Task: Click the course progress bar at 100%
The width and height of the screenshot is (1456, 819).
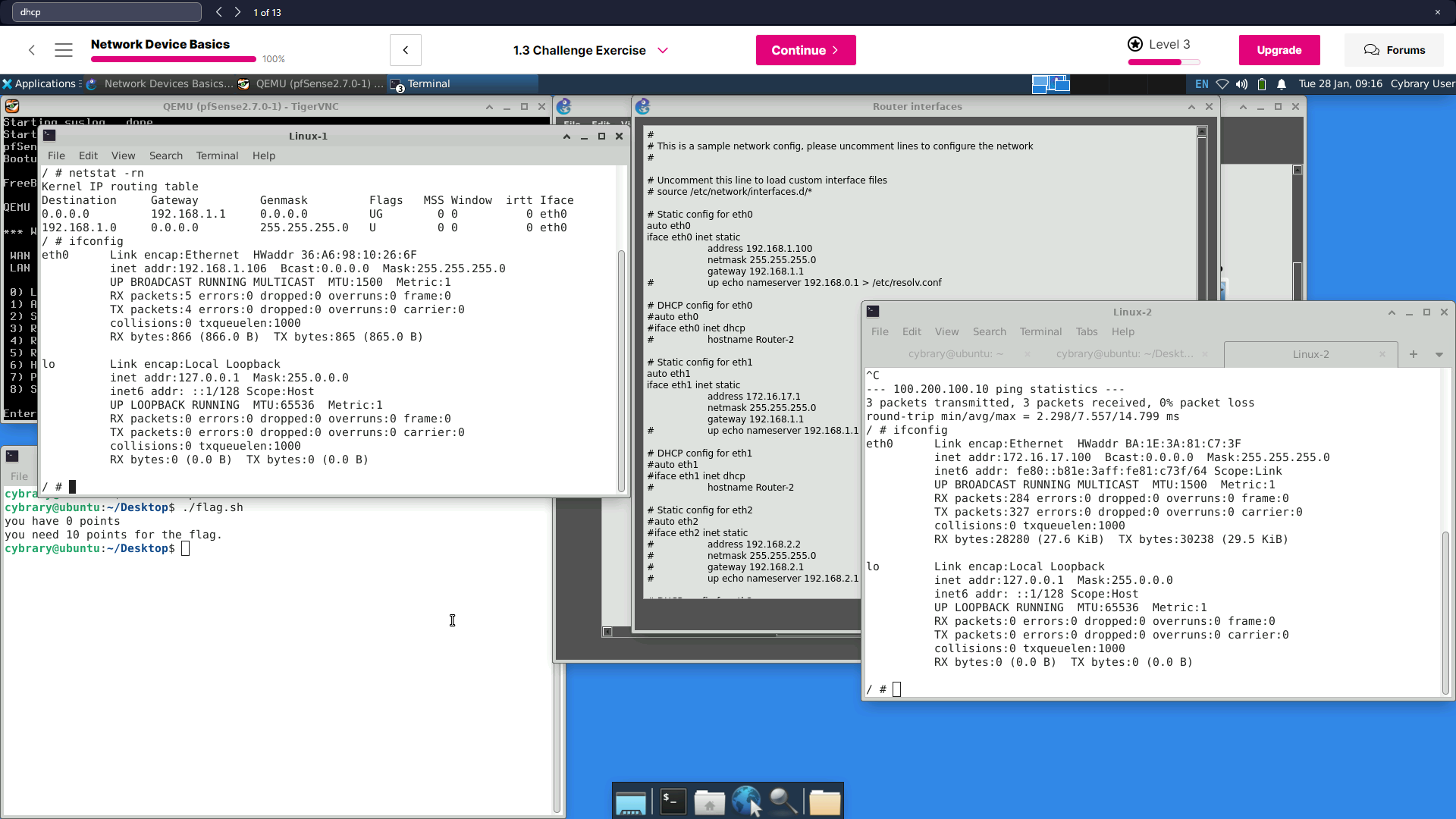Action: pos(174,59)
